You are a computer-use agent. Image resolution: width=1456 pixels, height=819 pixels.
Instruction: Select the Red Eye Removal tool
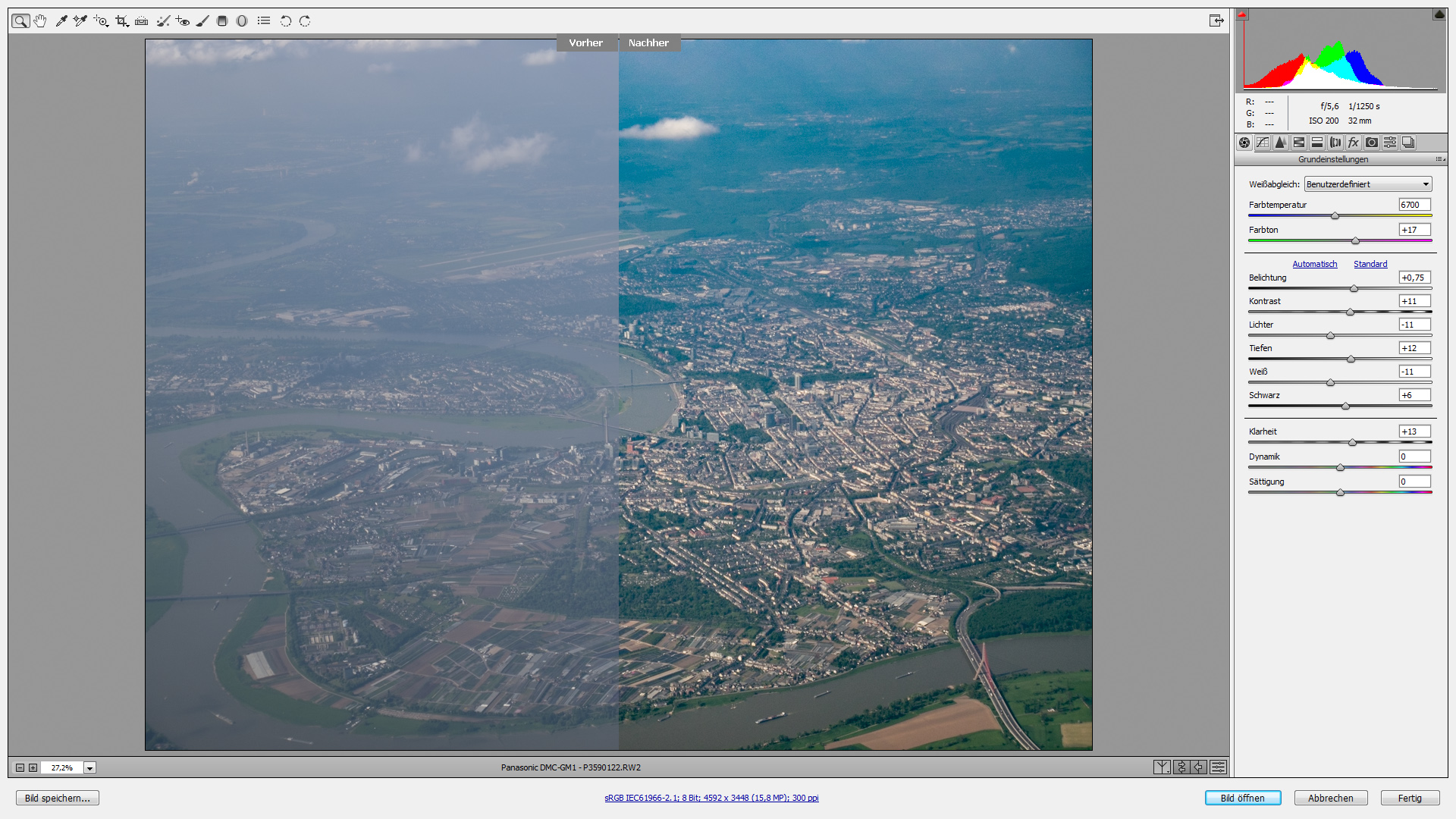pyautogui.click(x=182, y=21)
